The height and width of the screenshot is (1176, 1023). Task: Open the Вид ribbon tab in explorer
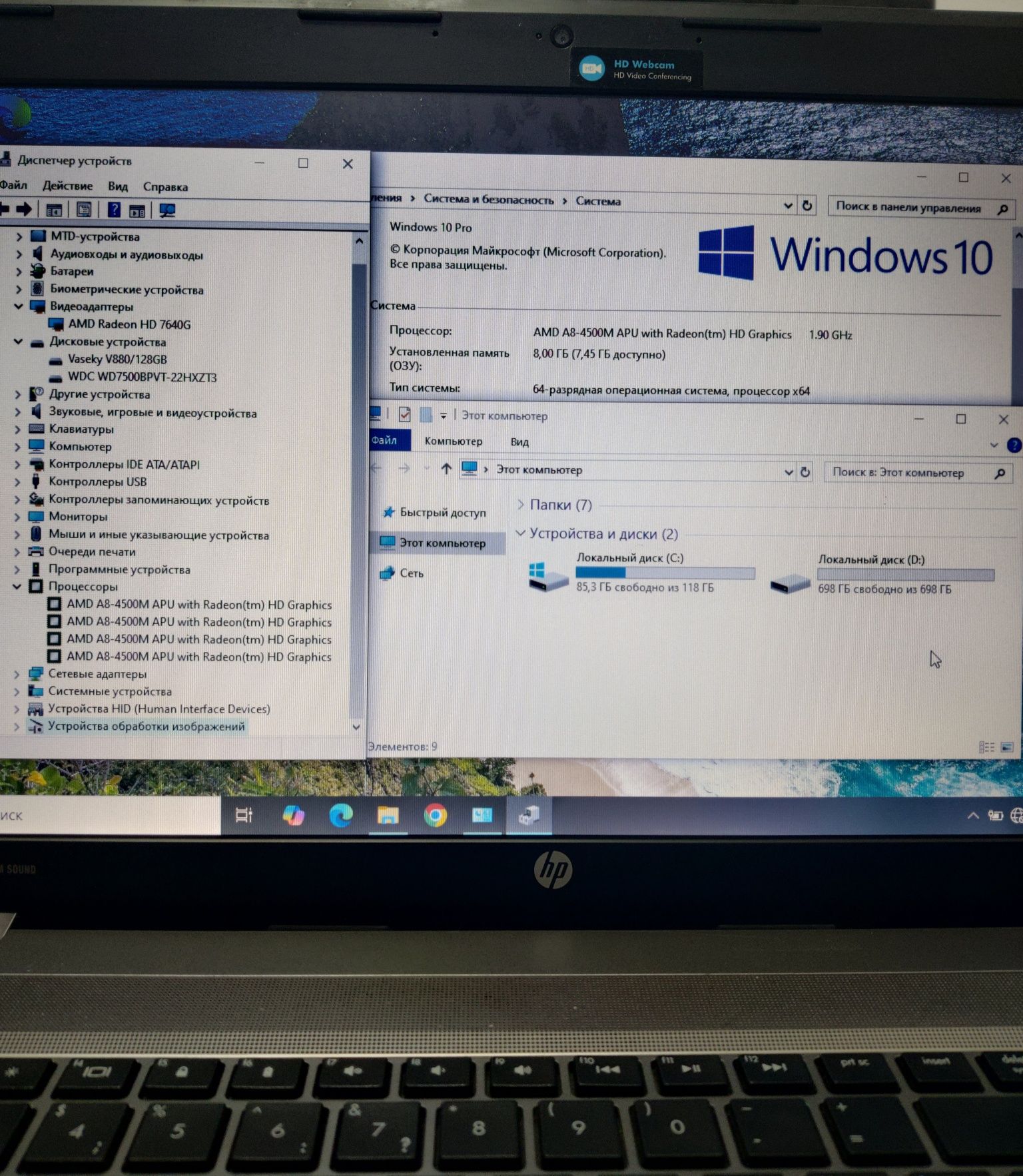519,441
